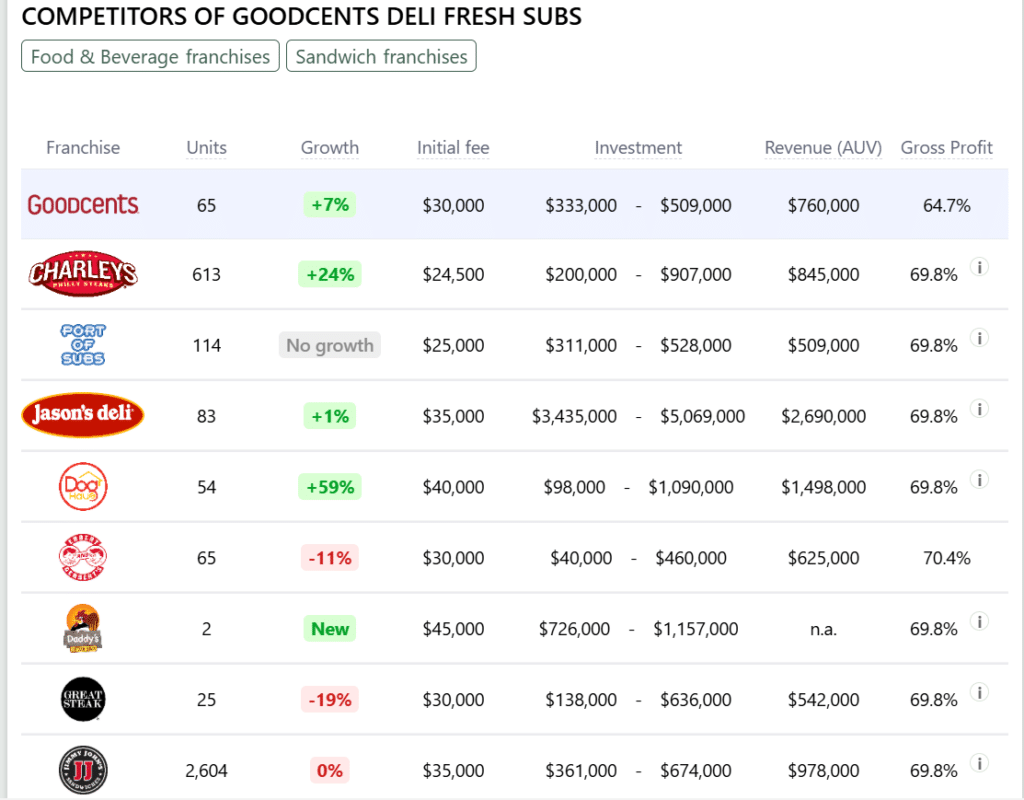1024x800 pixels.
Task: Click the +24% growth badge
Action: (330, 274)
